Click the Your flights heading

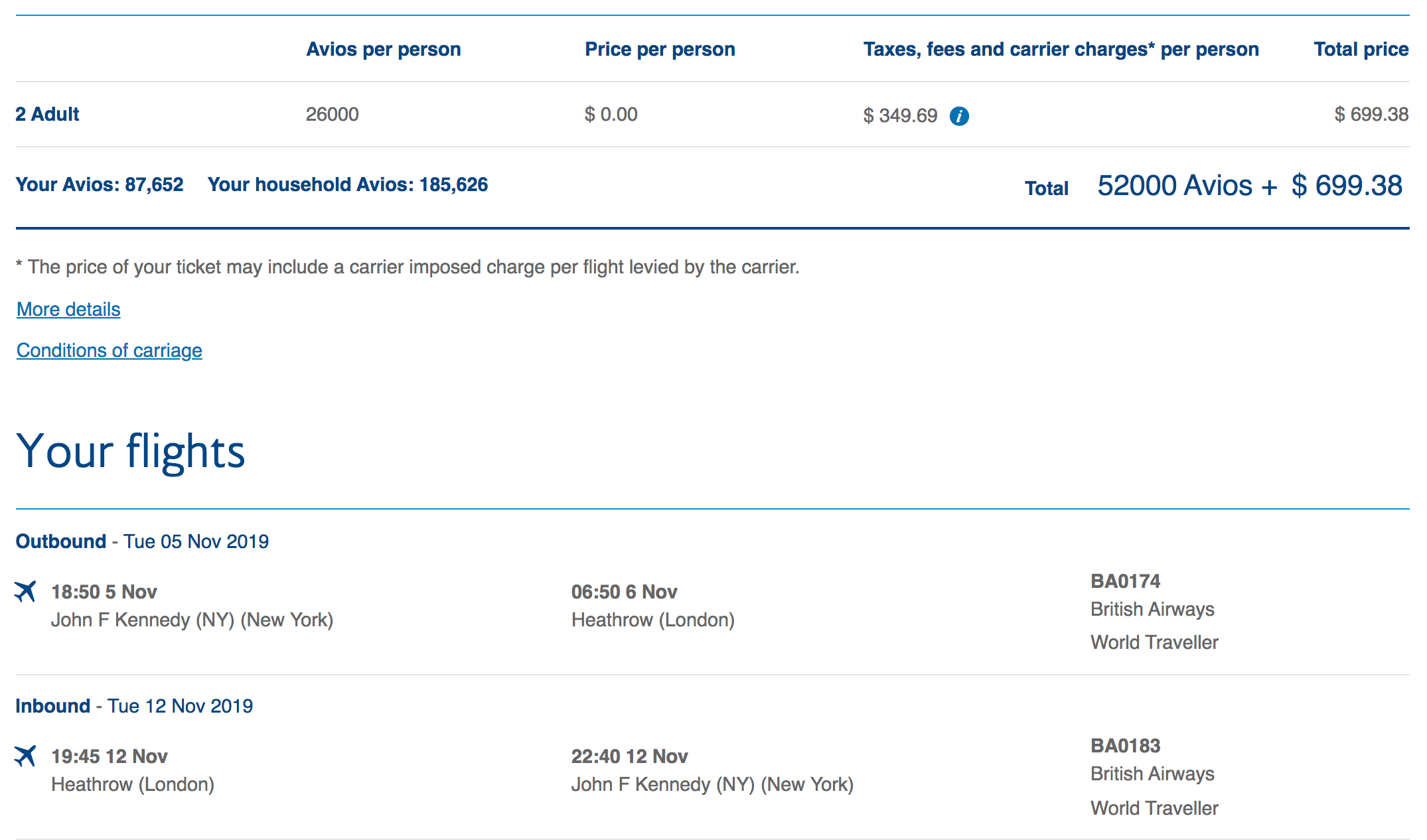(131, 451)
